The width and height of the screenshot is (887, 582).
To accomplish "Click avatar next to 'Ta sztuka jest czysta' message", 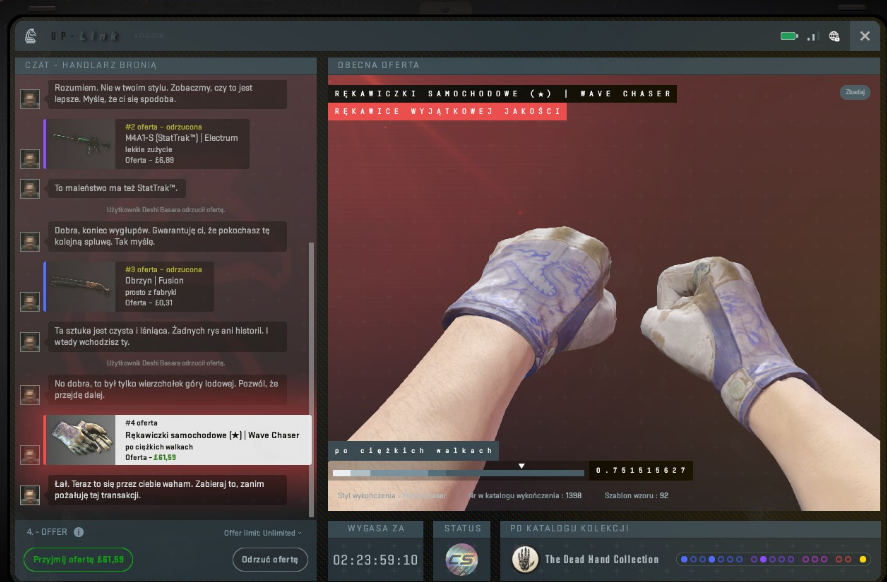I will coord(30,342).
